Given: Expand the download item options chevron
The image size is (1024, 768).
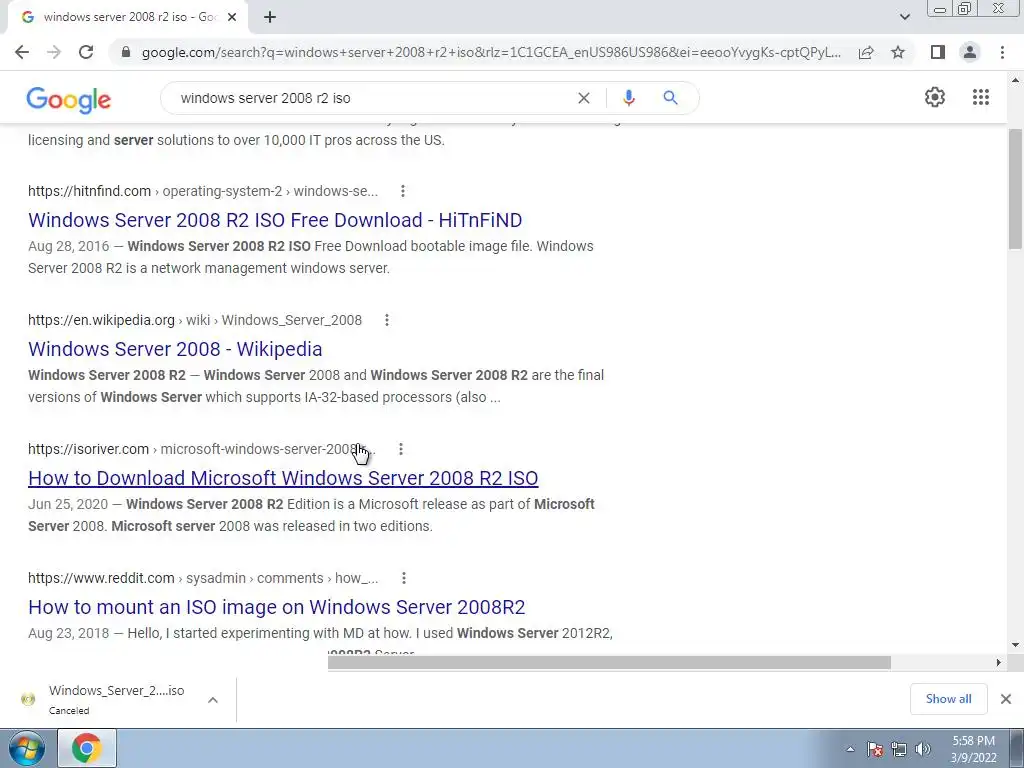Looking at the screenshot, I should 213,699.
